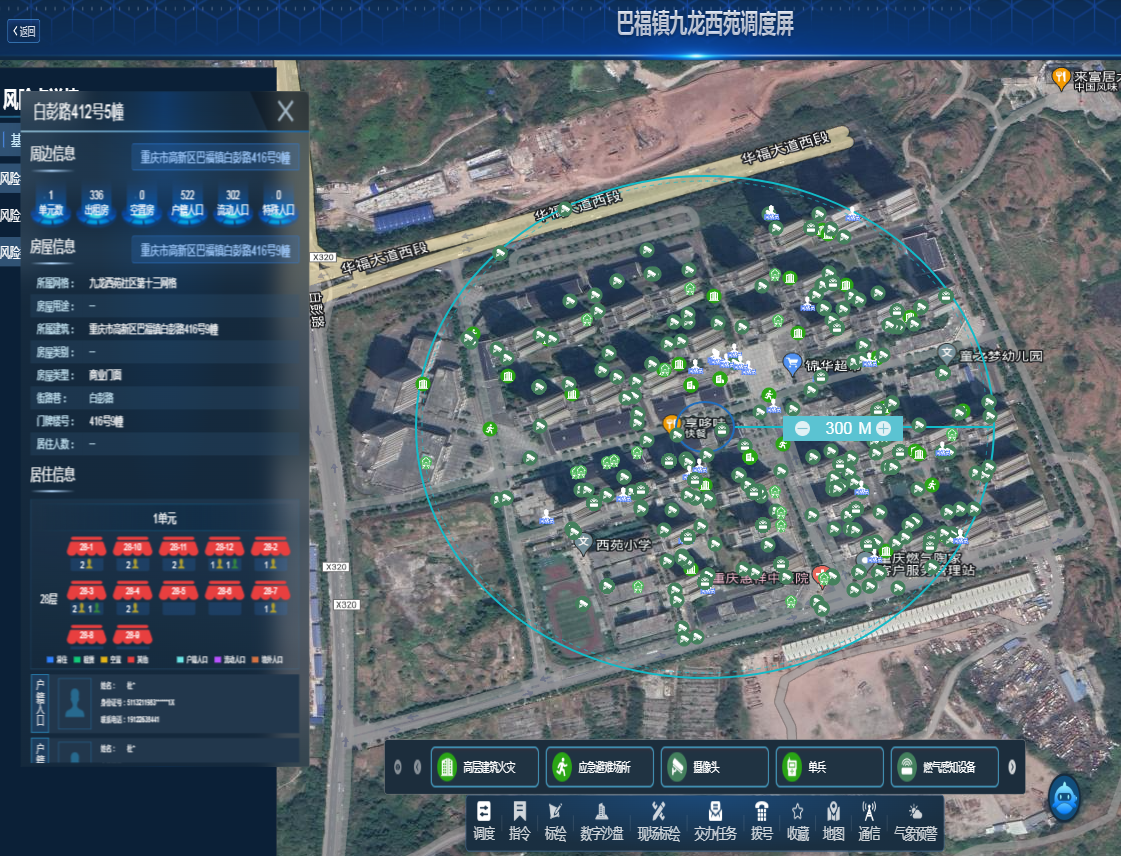Toggle the 高层建筑火灾 layer

pyautogui.click(x=486, y=767)
